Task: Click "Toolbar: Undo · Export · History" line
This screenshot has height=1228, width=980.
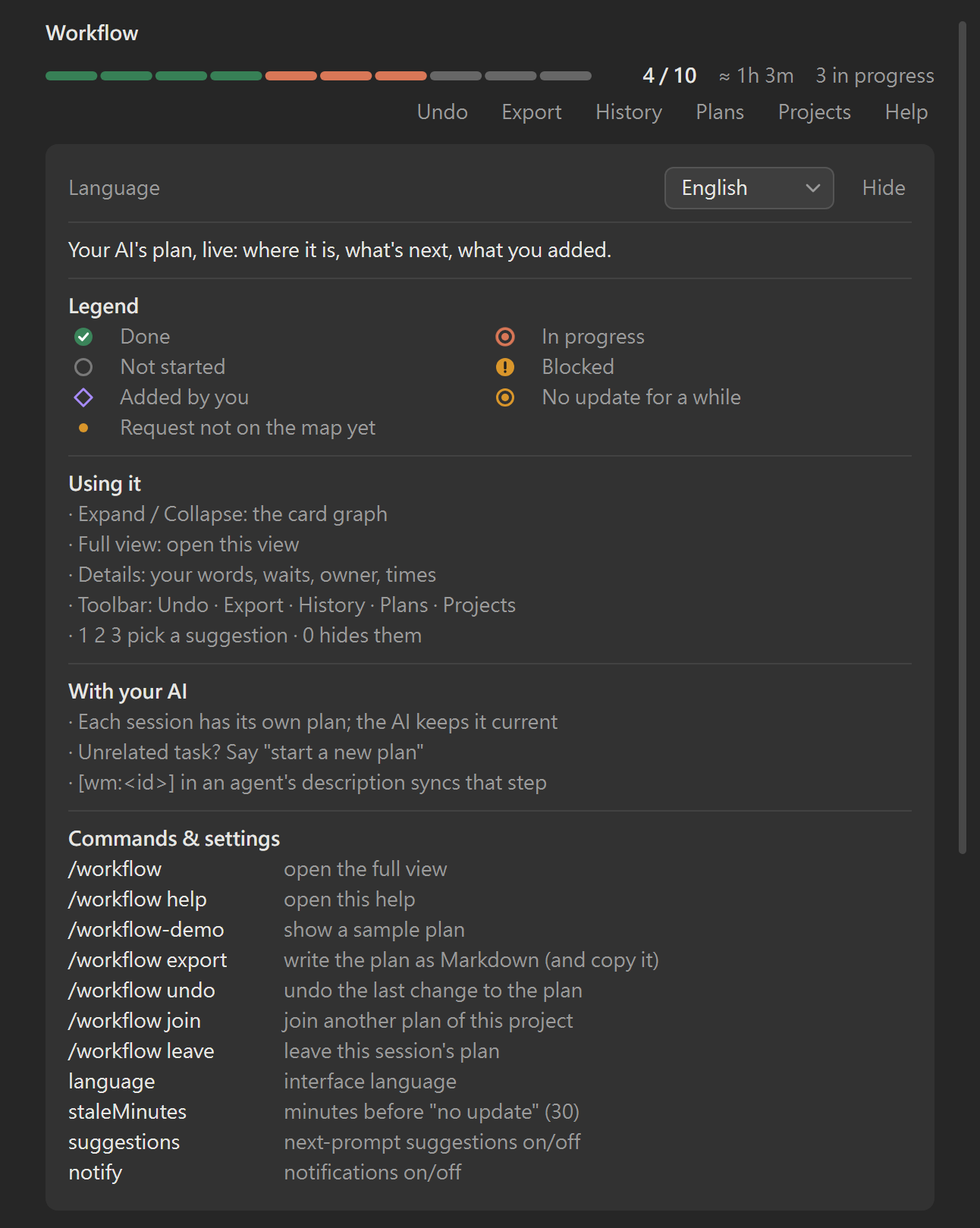Action: click(x=293, y=605)
